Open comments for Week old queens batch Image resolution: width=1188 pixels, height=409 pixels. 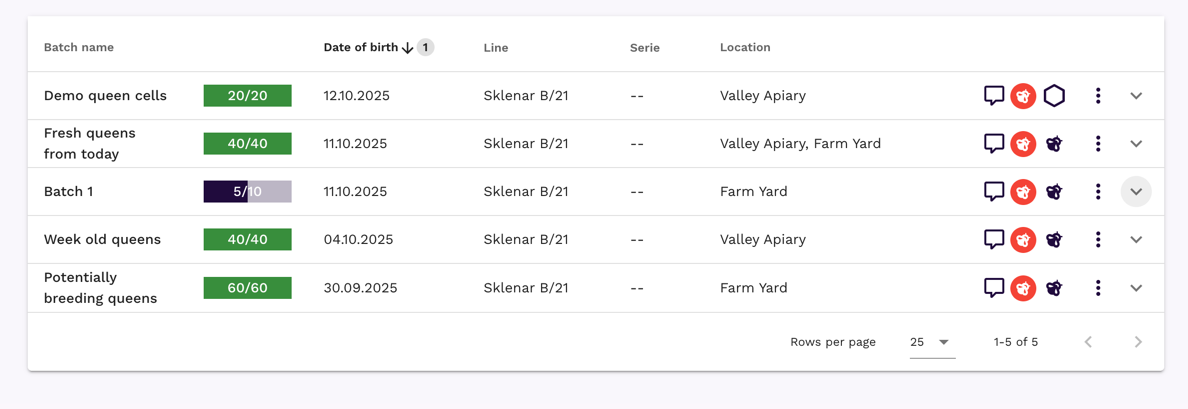(993, 240)
